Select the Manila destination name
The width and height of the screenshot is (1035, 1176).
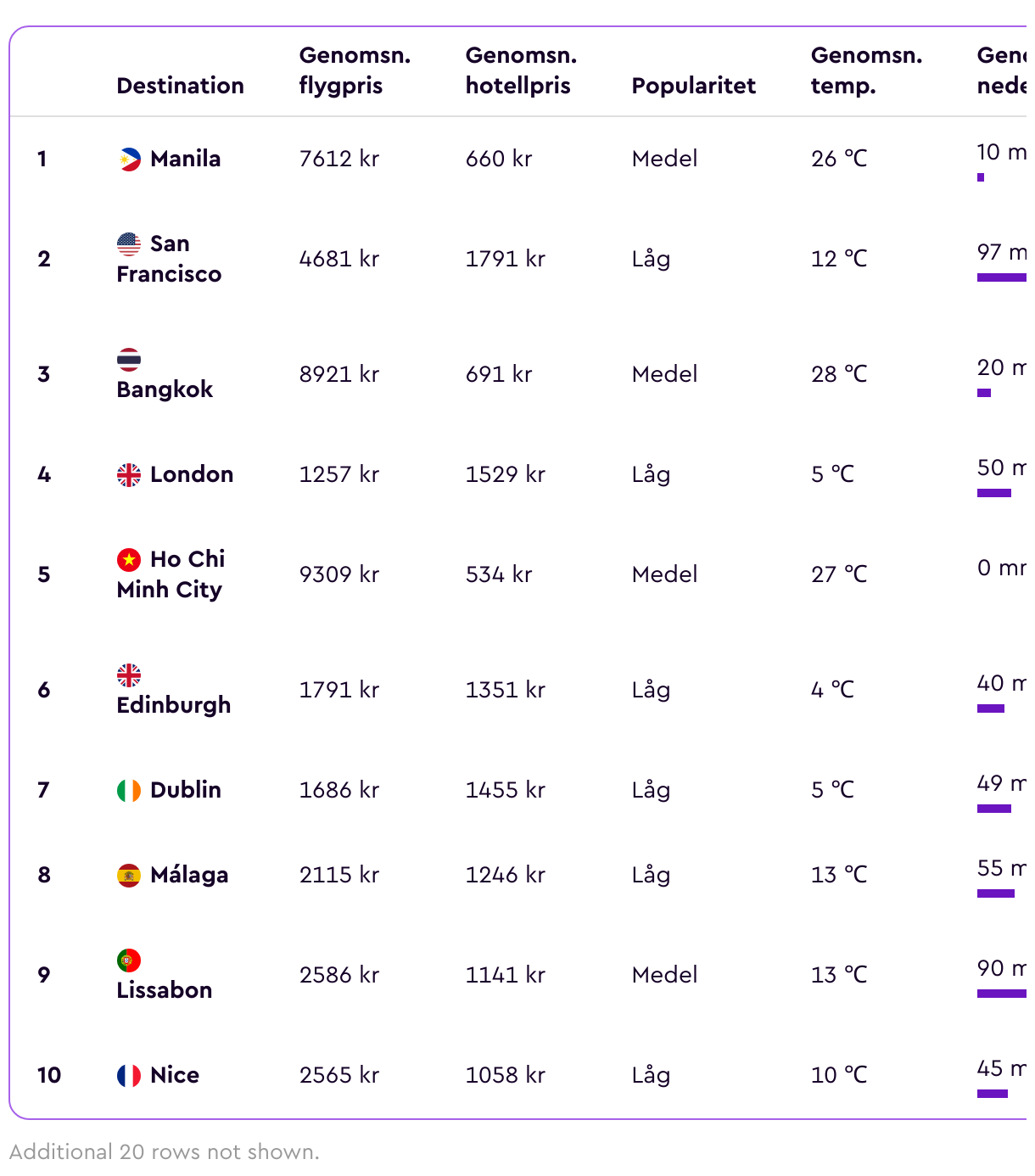(185, 159)
